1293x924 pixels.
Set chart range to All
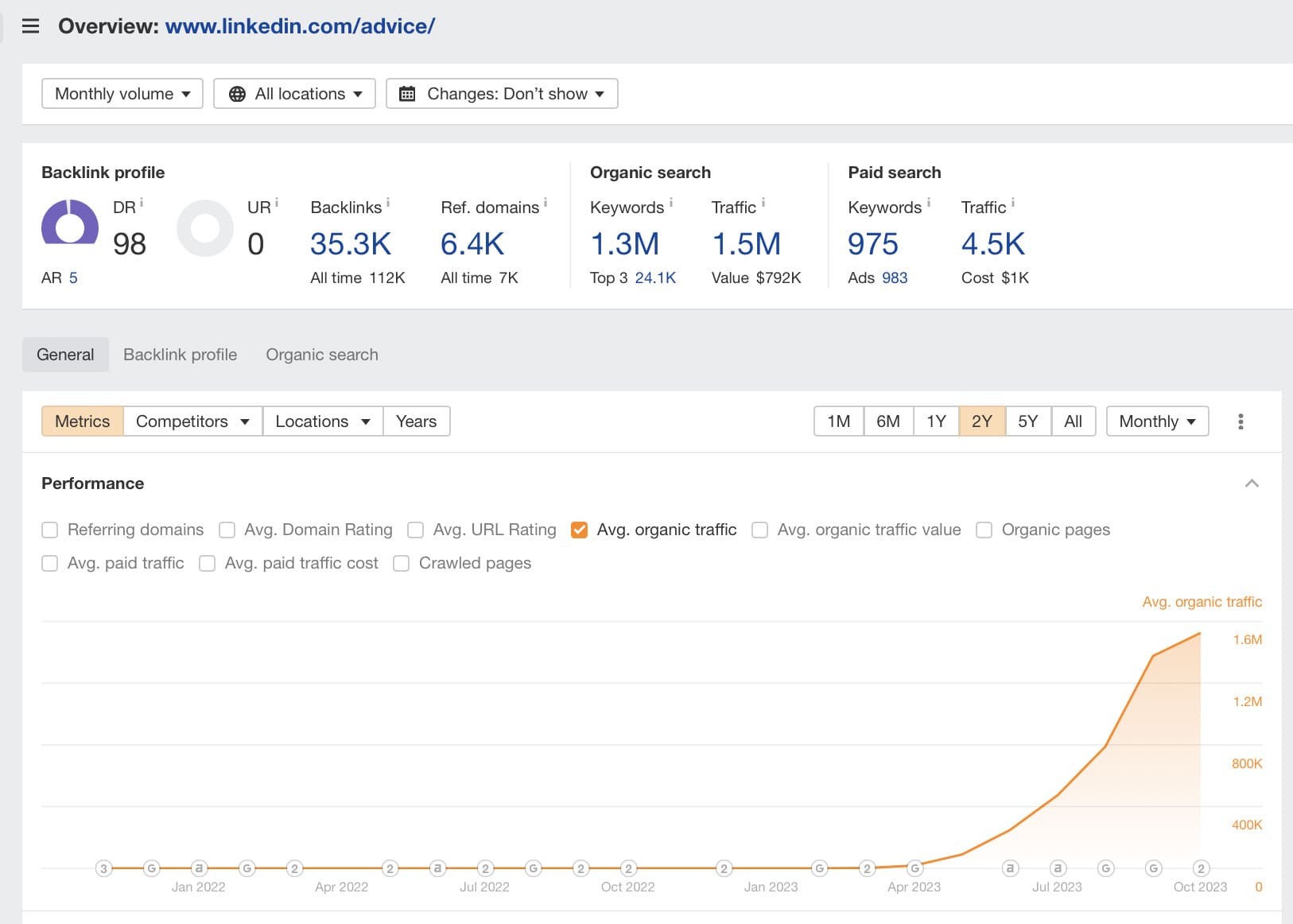[1074, 421]
